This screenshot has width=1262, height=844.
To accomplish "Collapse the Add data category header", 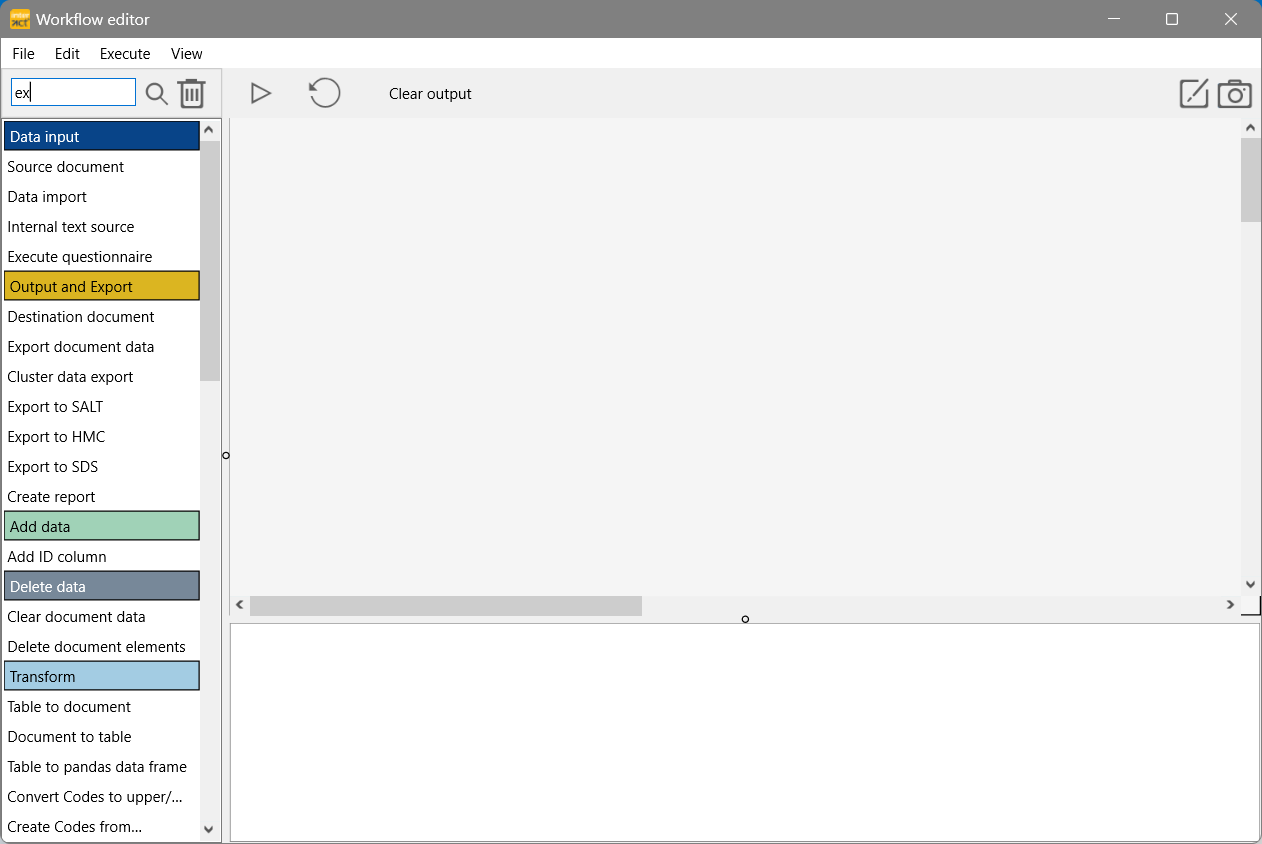I will tap(102, 526).
